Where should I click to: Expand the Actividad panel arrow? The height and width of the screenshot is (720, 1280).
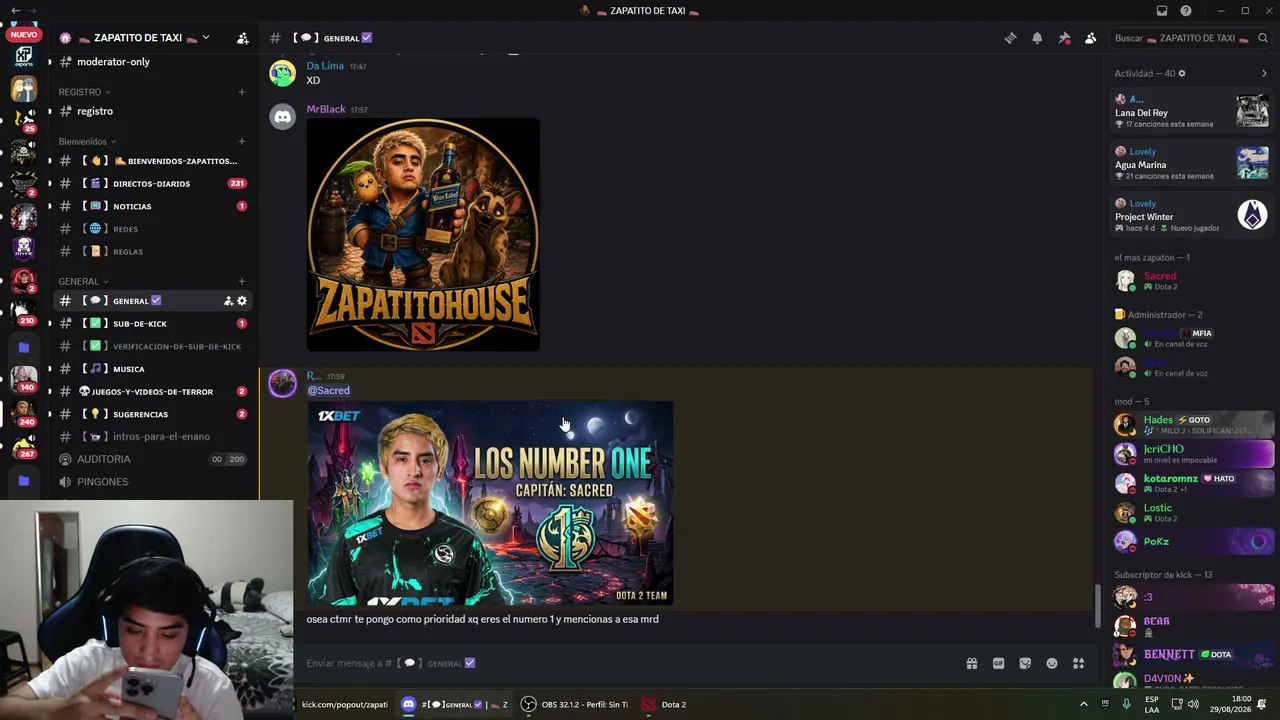pos(1264,73)
